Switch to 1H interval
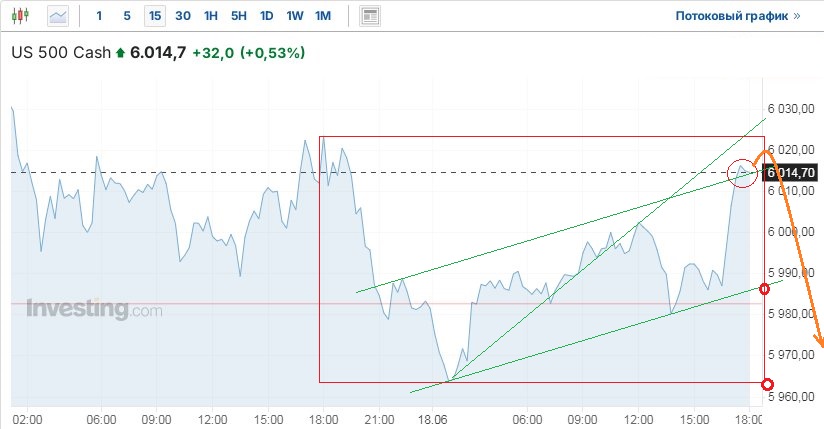824x429 pixels. point(211,16)
